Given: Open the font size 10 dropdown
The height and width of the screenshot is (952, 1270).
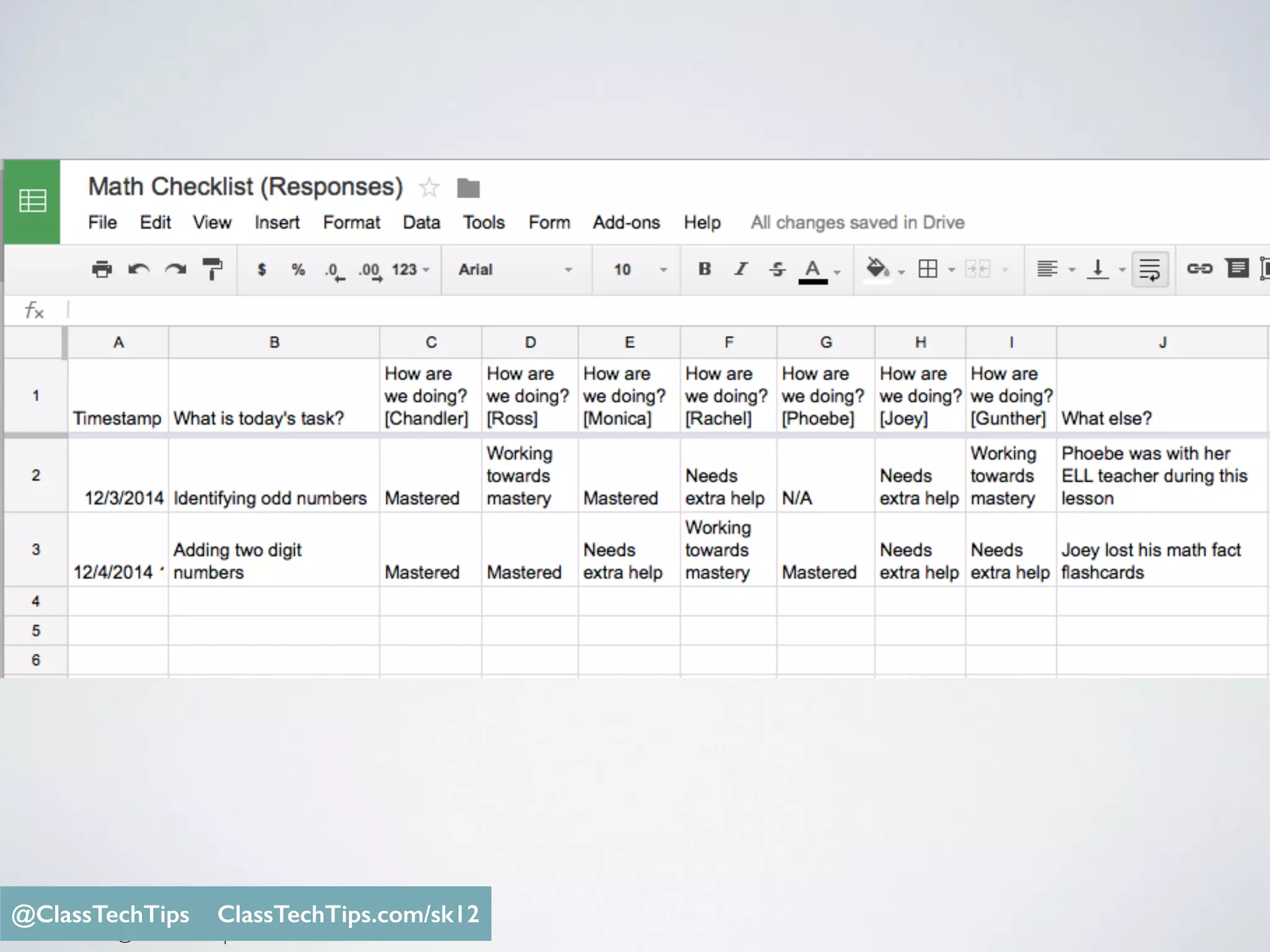Looking at the screenshot, I should [x=639, y=270].
